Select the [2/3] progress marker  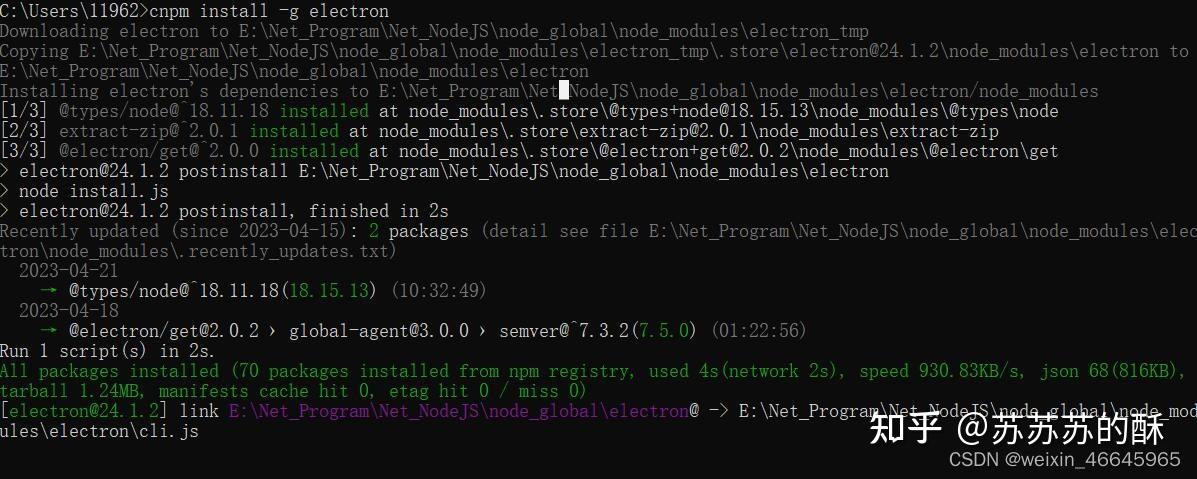click(x=25, y=131)
